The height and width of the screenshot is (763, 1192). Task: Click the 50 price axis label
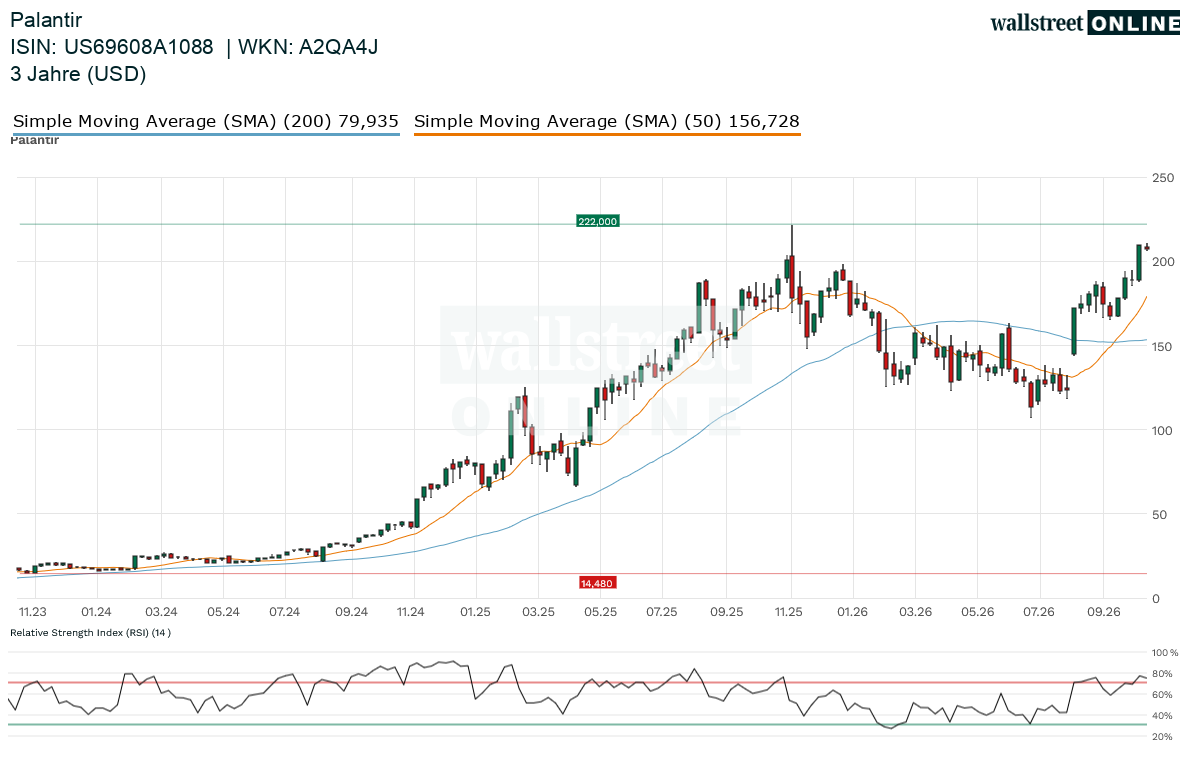[x=1159, y=514]
